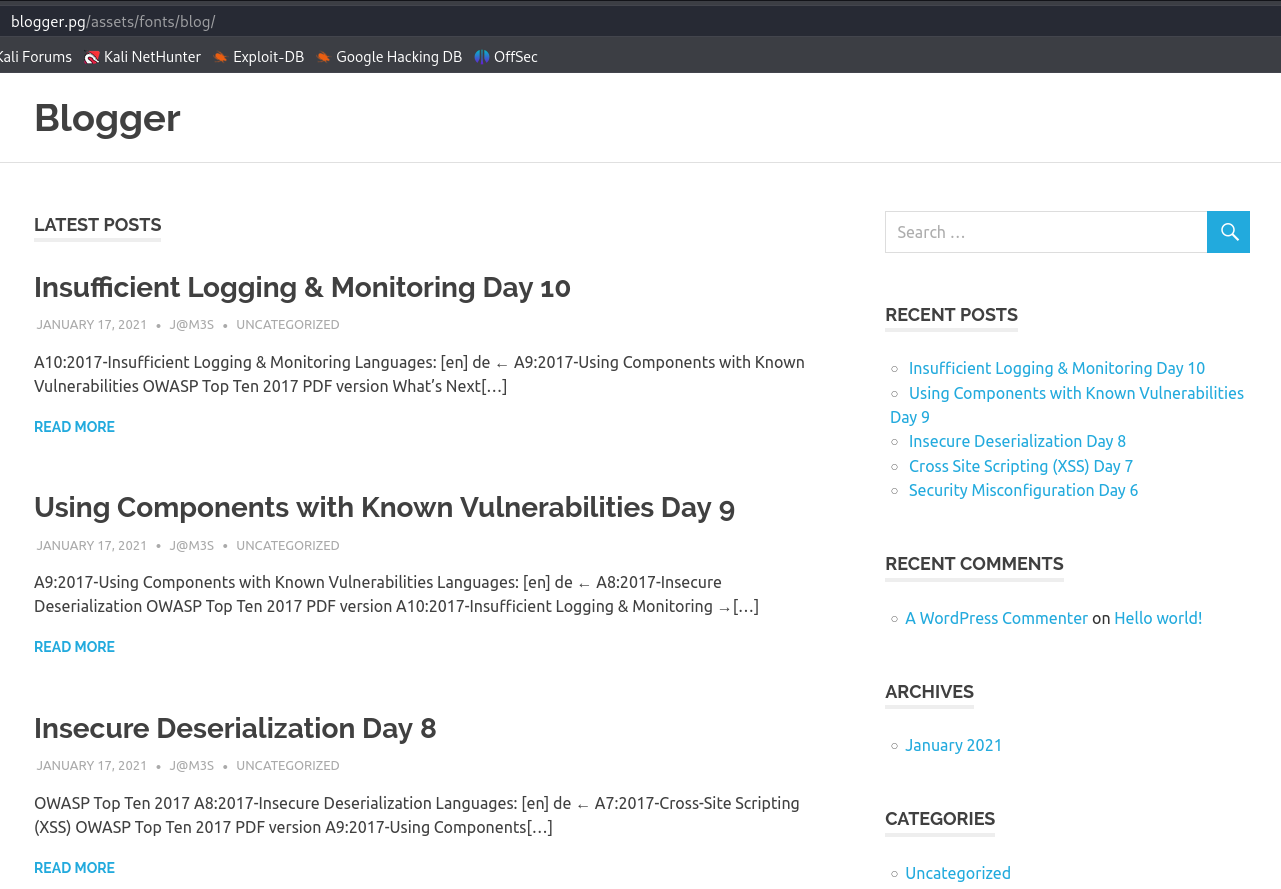Image resolution: width=1281 pixels, height=889 pixels.
Task: Open the Exploit-DB bookmark
Action: tap(259, 57)
